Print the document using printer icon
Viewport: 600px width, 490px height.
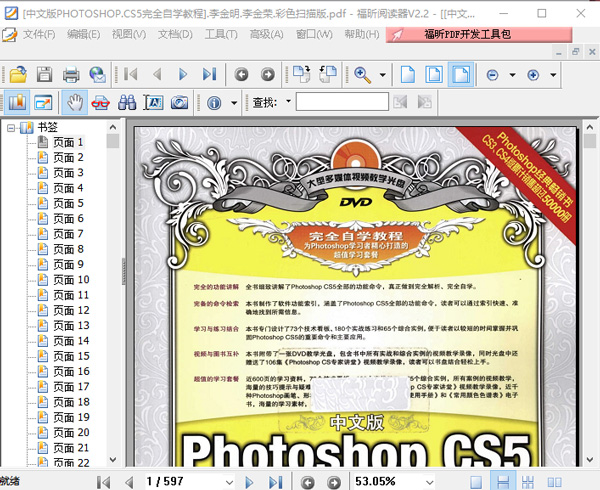71,74
